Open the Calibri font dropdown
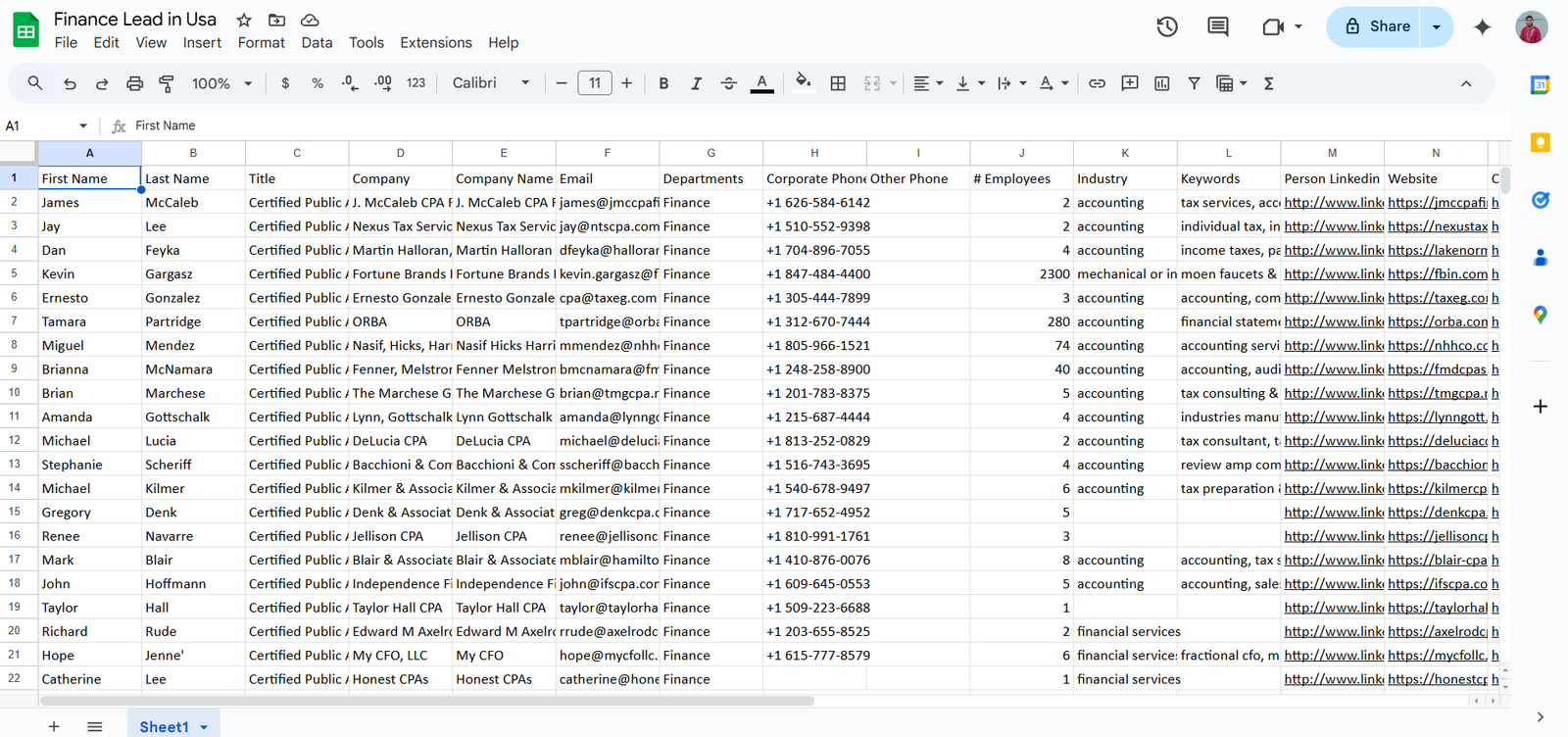The image size is (1568, 737). (x=490, y=83)
